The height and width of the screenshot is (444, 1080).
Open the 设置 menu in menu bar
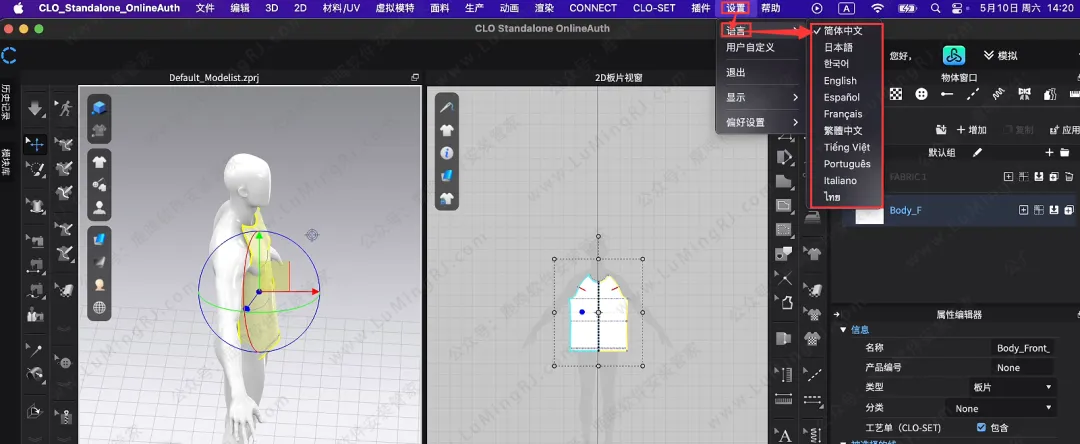[x=736, y=8]
